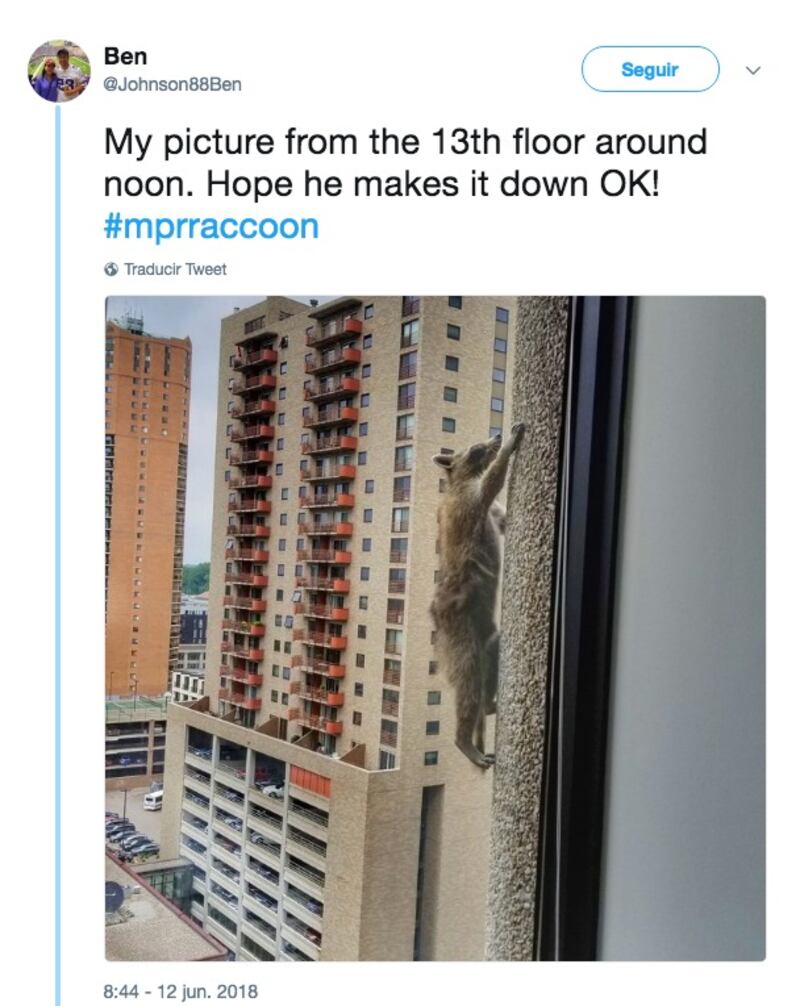Click the display name Ben

pos(126,56)
